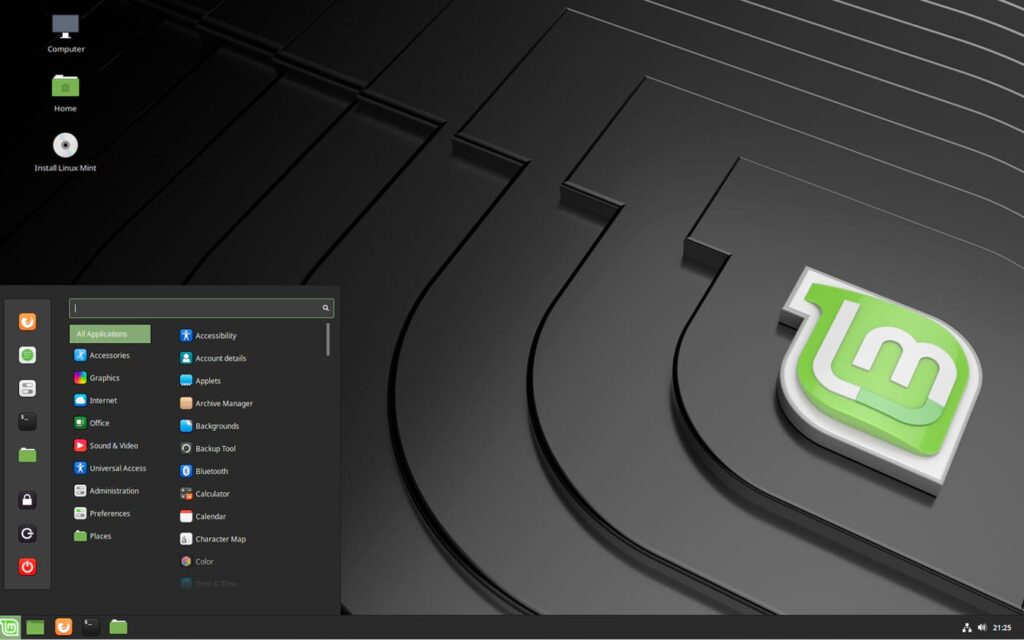The width and height of the screenshot is (1024, 640).
Task: Select the All Applications category
Action: (110, 334)
